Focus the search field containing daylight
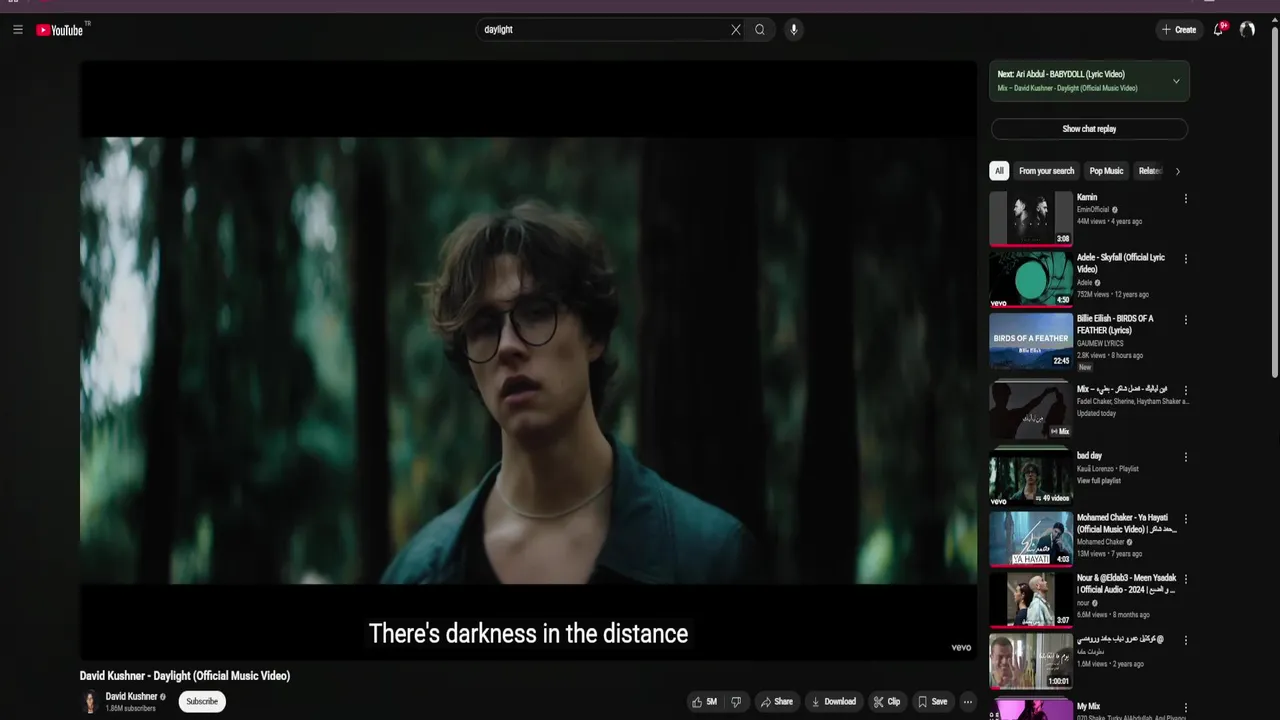The height and width of the screenshot is (720, 1280). (603, 30)
